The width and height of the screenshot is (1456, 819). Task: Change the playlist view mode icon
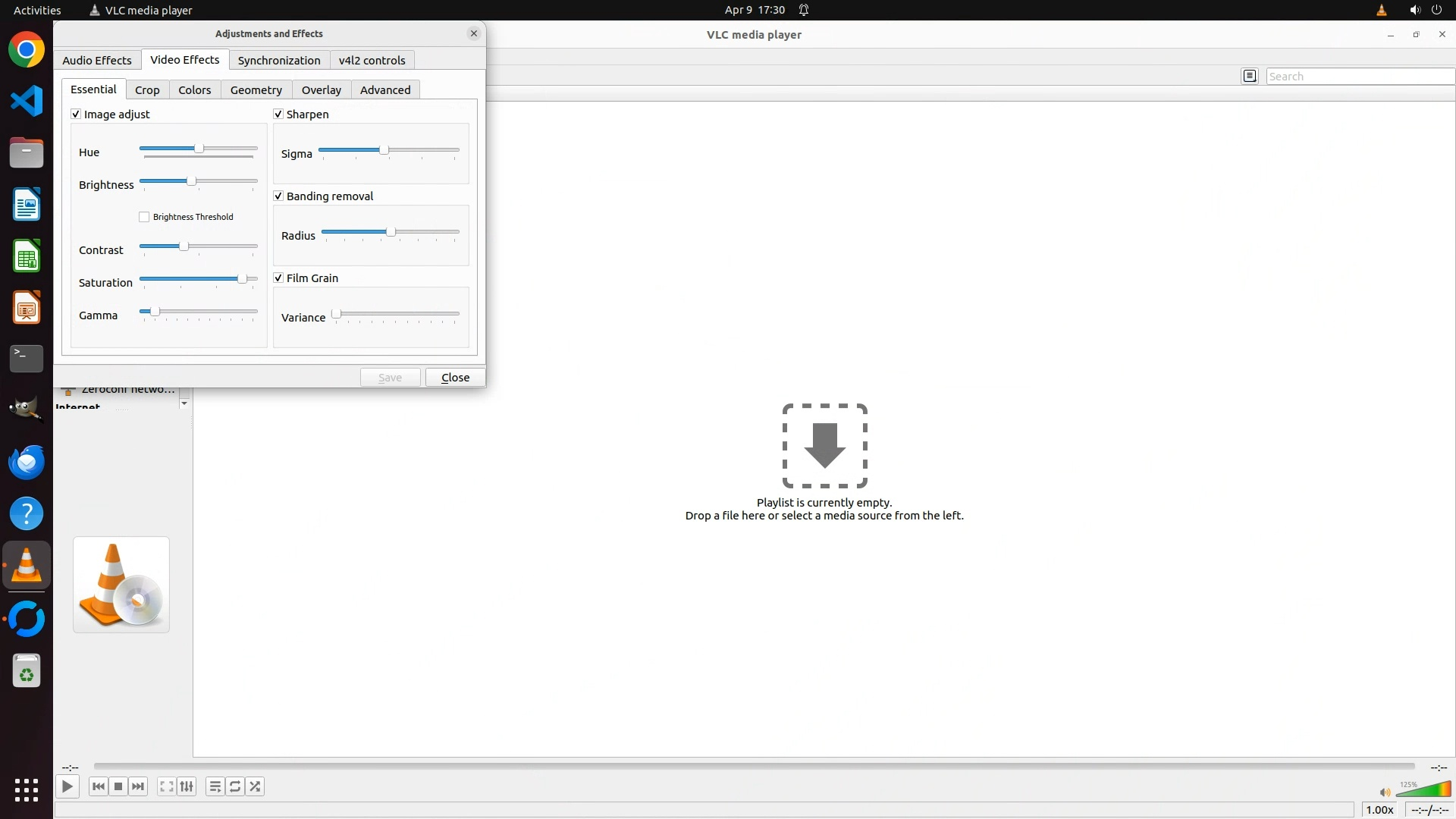tap(1250, 76)
